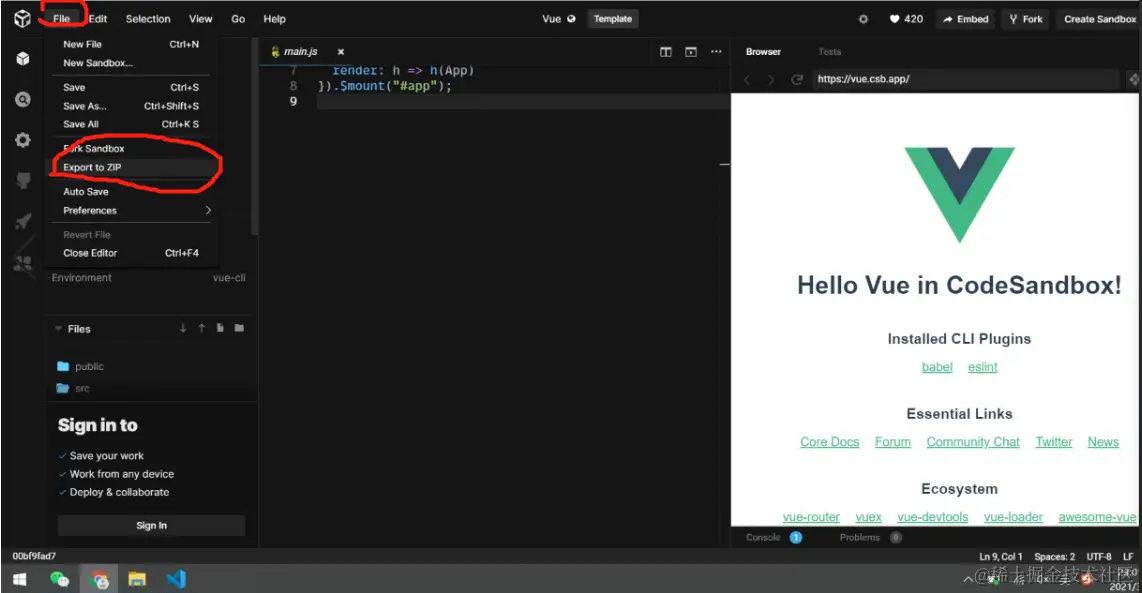Click the Embed button
The height and width of the screenshot is (593, 1142).
[x=966, y=19]
